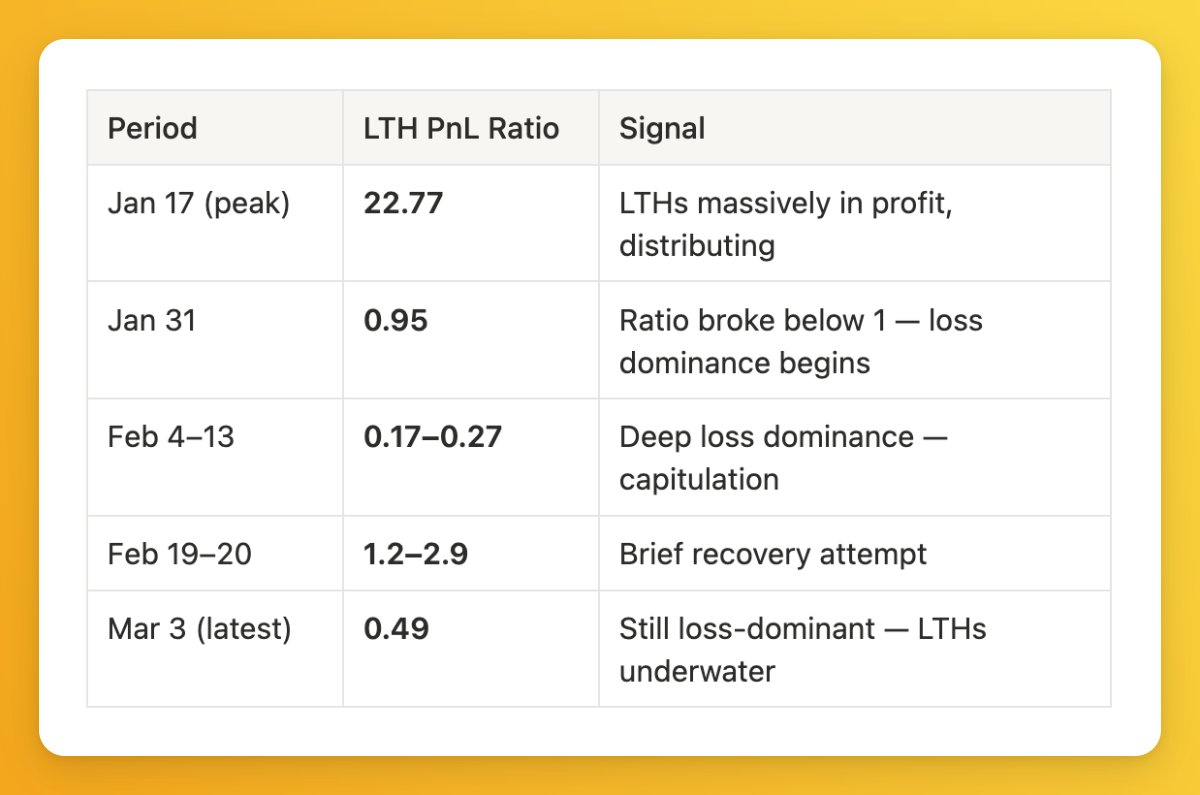
Task: Click the 22.77 ratio value
Action: pyautogui.click(x=403, y=204)
